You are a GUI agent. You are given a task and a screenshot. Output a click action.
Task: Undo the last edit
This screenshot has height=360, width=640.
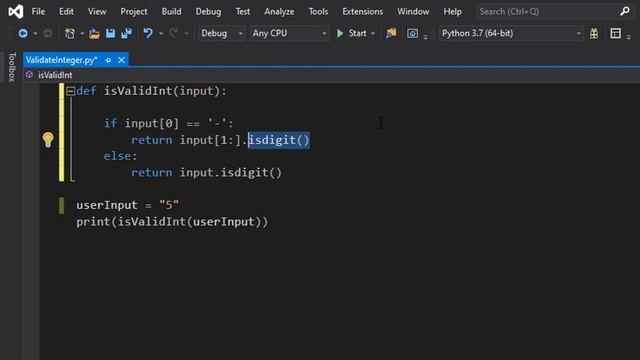pyautogui.click(x=148, y=33)
